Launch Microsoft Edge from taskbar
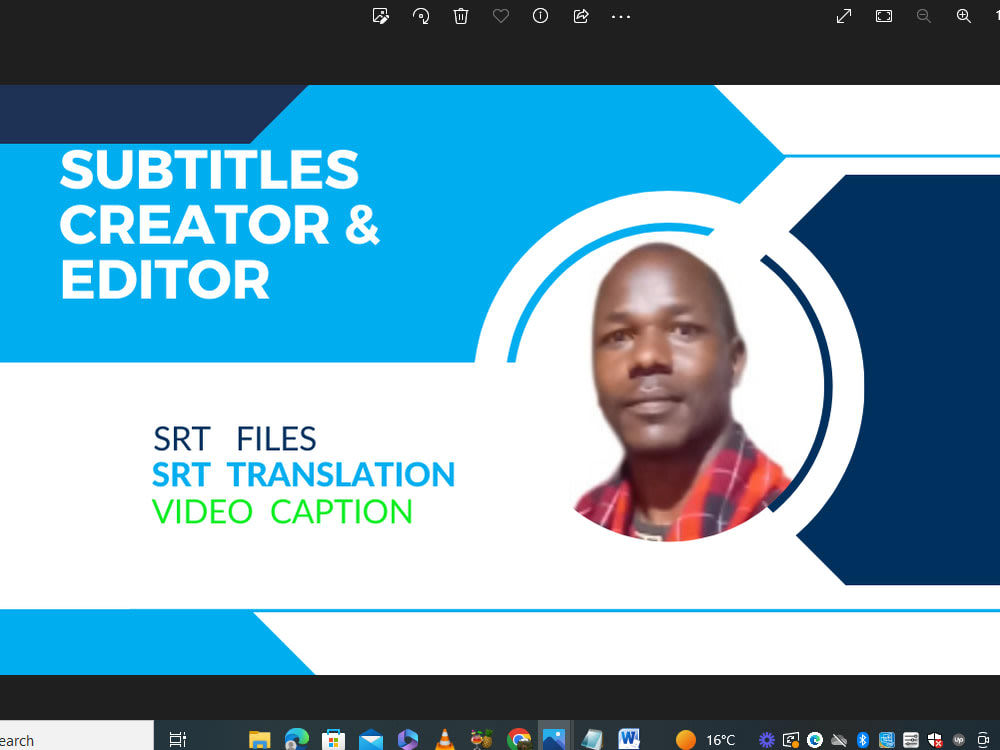1000x750 pixels. [297, 740]
